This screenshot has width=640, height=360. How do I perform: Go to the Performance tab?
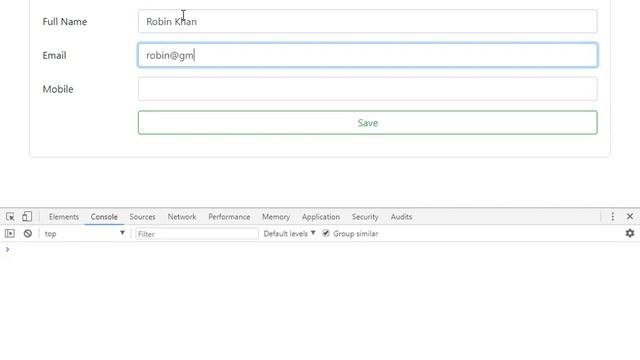[x=229, y=217]
